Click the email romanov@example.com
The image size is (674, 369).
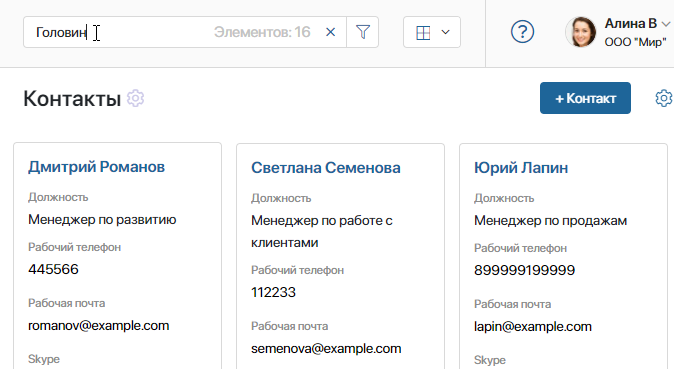point(98,326)
